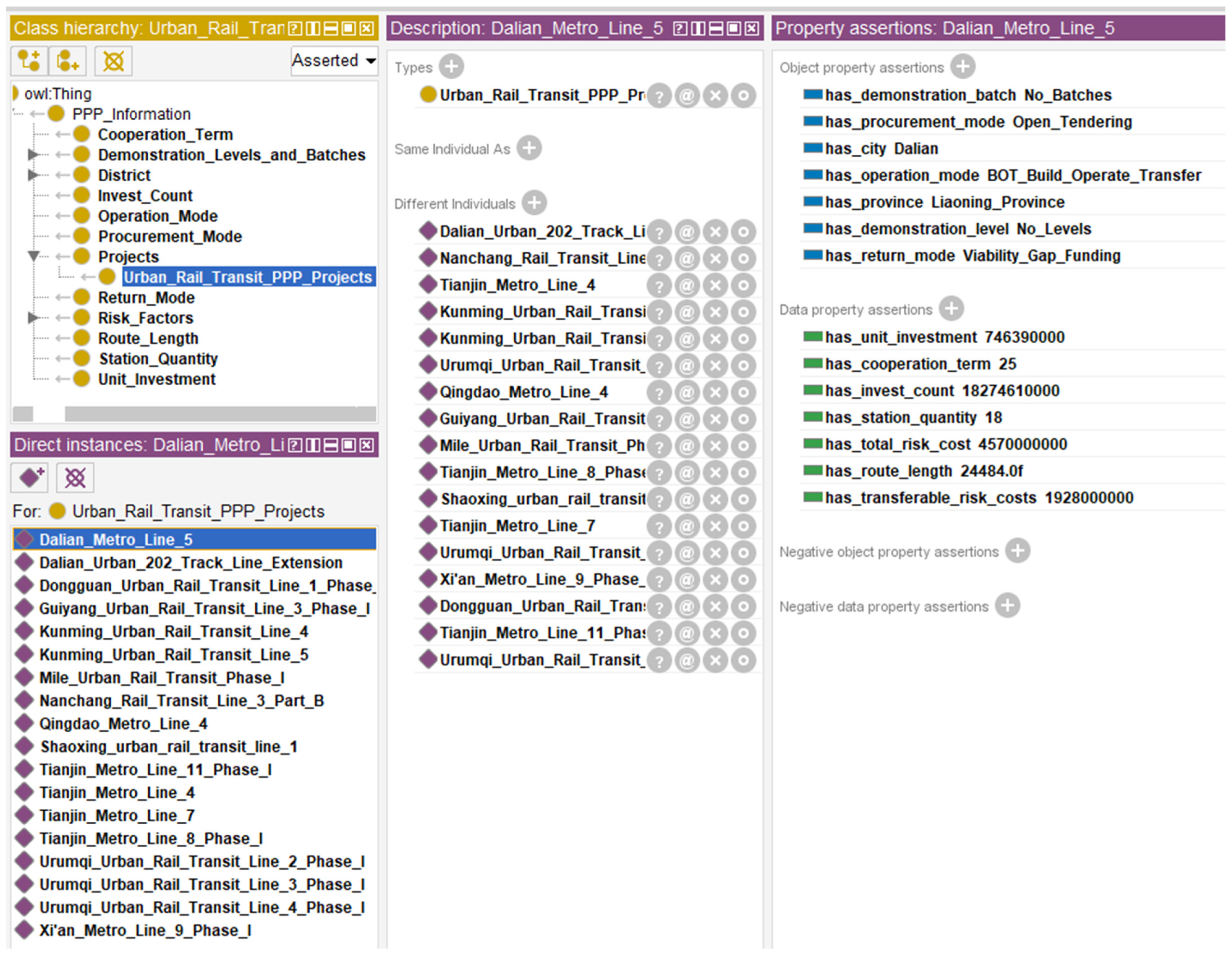
Task: Add a new type with the Types plus button
Action: pyautogui.click(x=451, y=67)
